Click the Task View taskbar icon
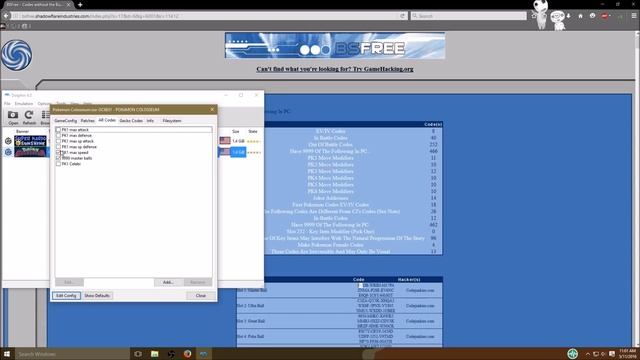 pyautogui.click(x=138, y=354)
